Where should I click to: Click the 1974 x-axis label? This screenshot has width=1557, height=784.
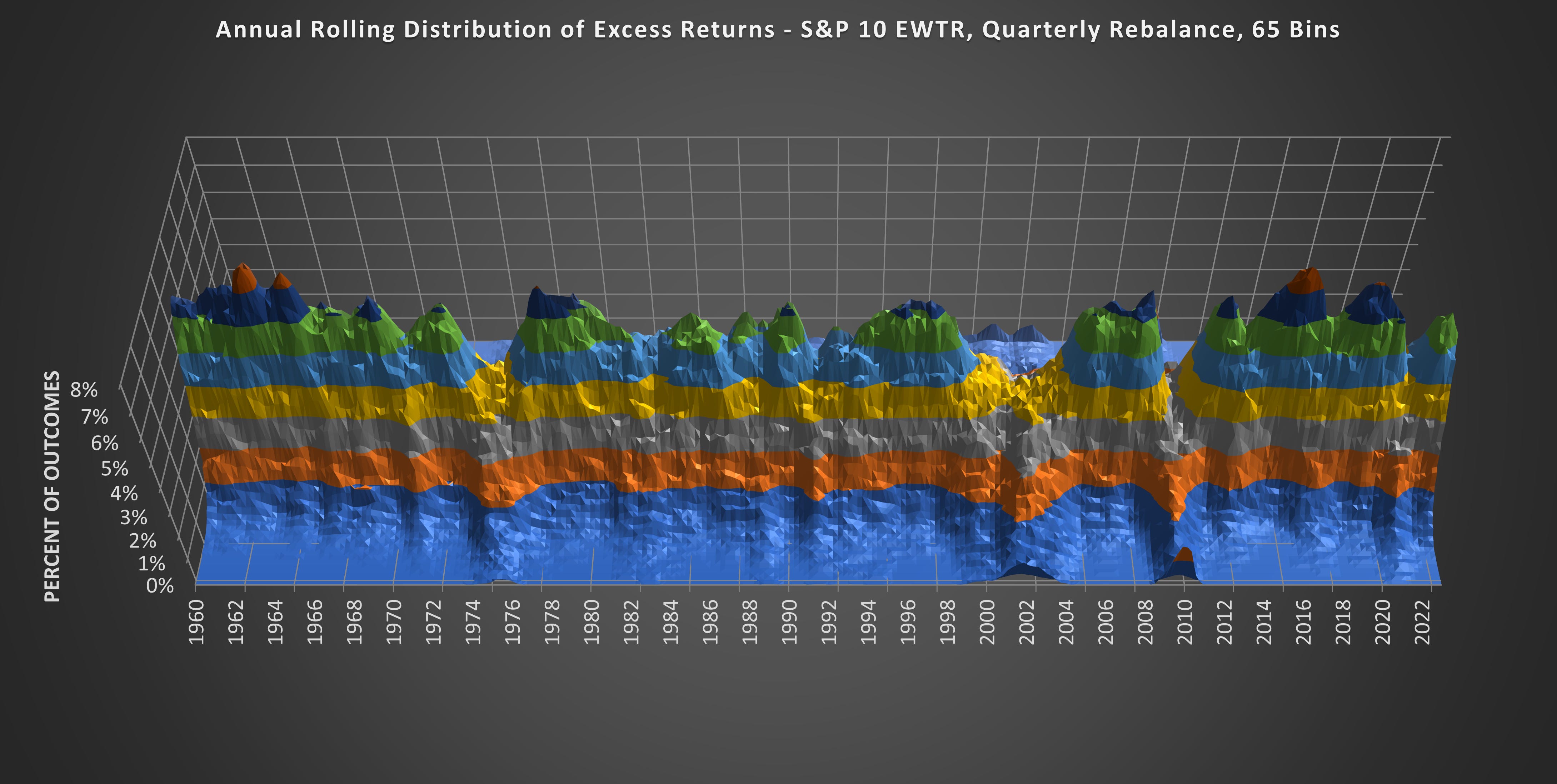click(x=473, y=622)
